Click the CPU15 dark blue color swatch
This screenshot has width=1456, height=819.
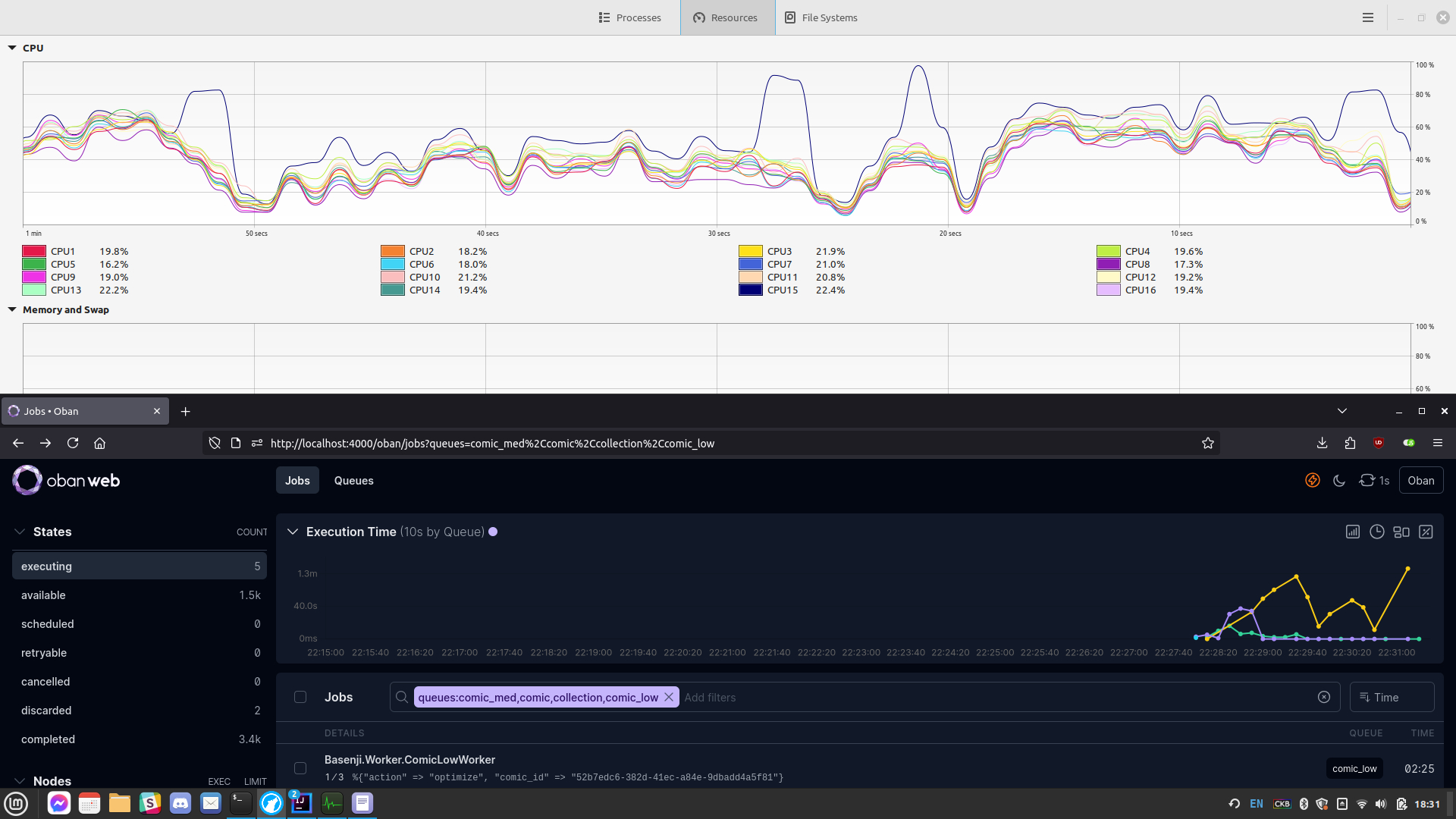(750, 290)
